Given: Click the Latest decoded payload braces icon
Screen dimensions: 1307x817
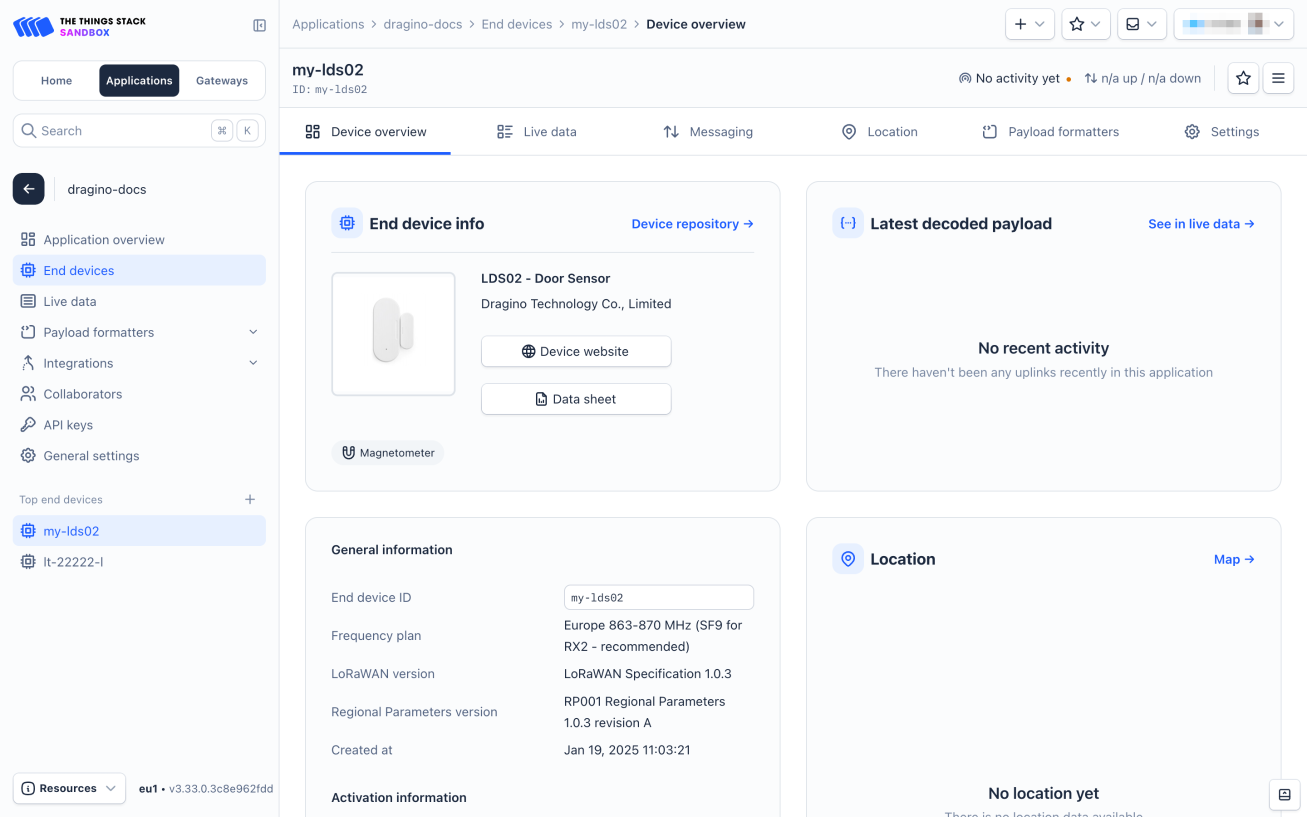Looking at the screenshot, I should coord(848,223).
